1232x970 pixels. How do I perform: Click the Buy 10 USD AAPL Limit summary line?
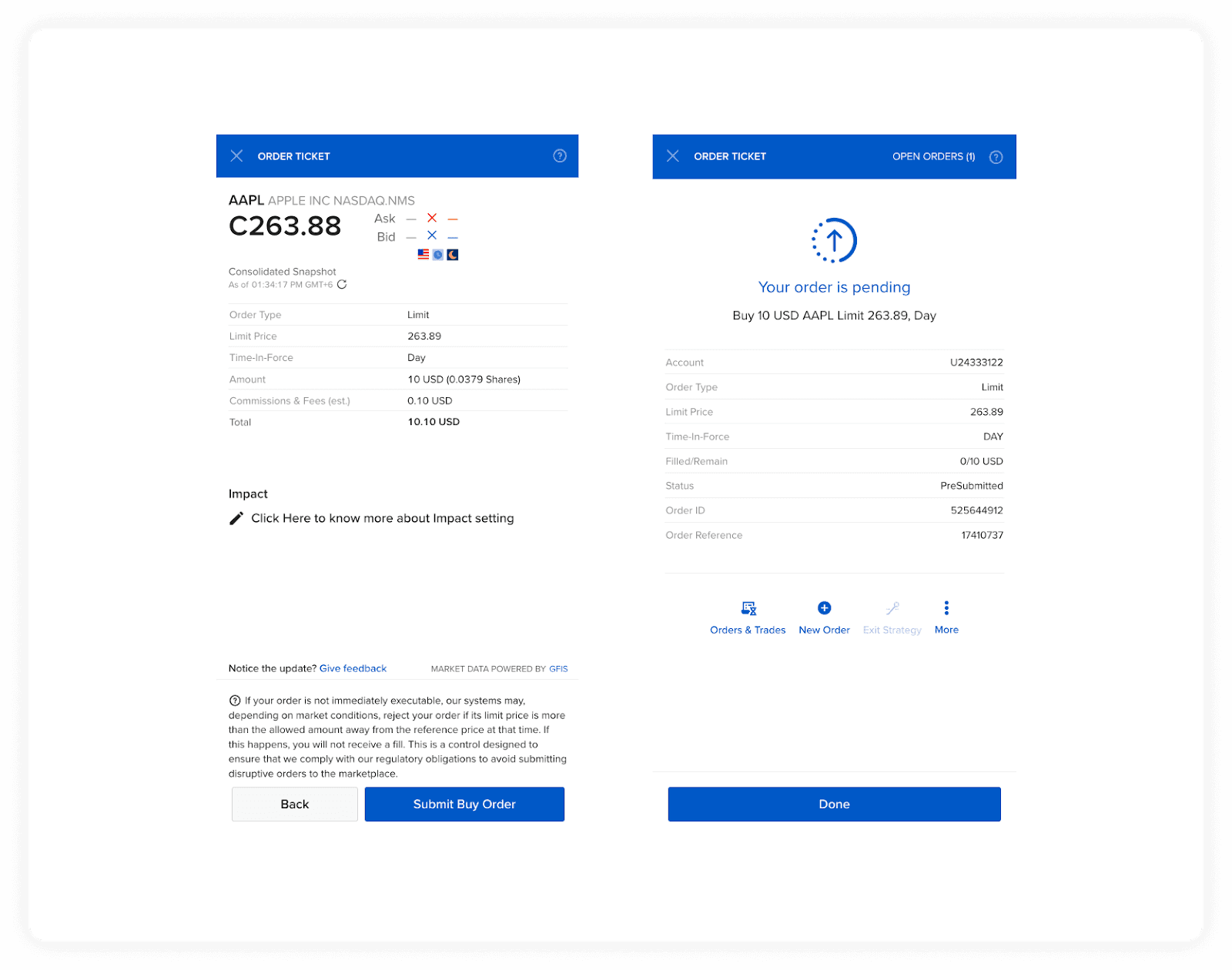coord(834,316)
